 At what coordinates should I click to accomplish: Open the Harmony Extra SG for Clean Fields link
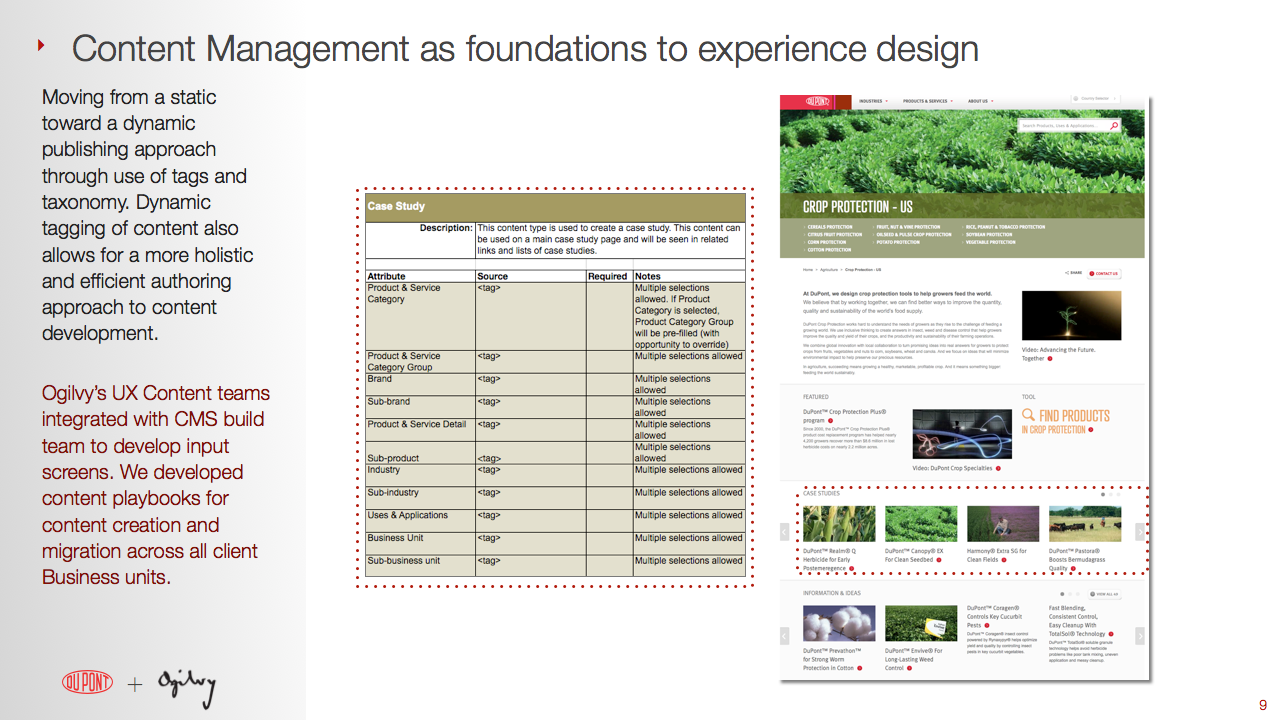pos(997,555)
